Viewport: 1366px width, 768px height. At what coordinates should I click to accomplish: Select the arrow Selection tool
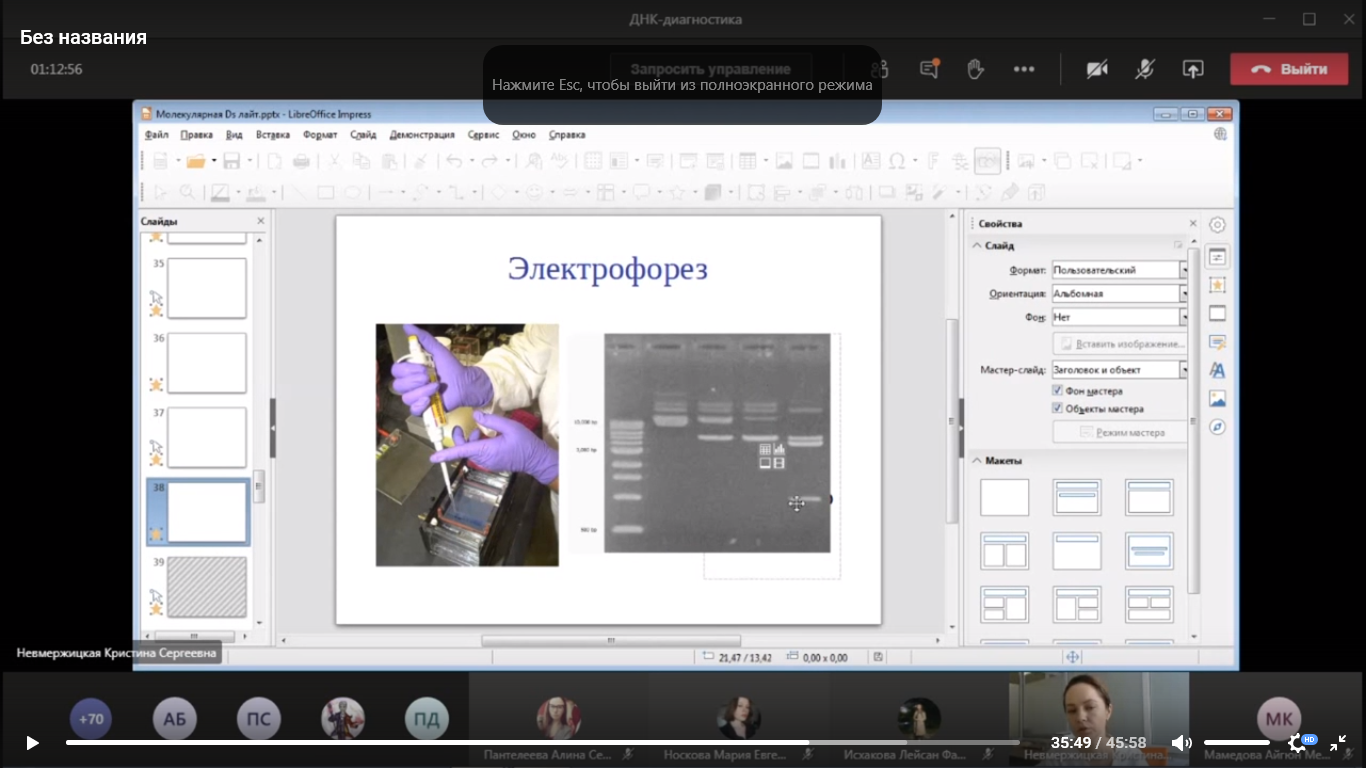pos(160,192)
